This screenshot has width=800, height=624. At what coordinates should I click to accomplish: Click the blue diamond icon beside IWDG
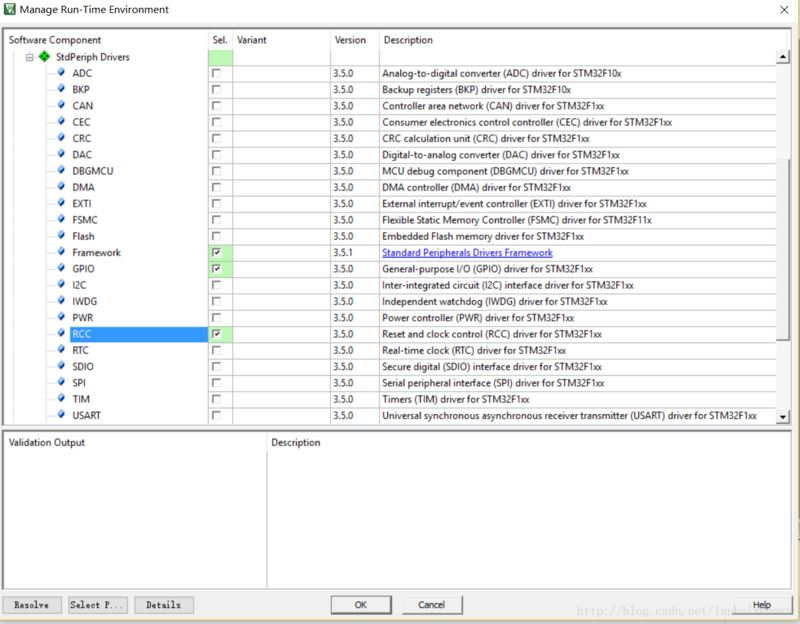tap(61, 301)
